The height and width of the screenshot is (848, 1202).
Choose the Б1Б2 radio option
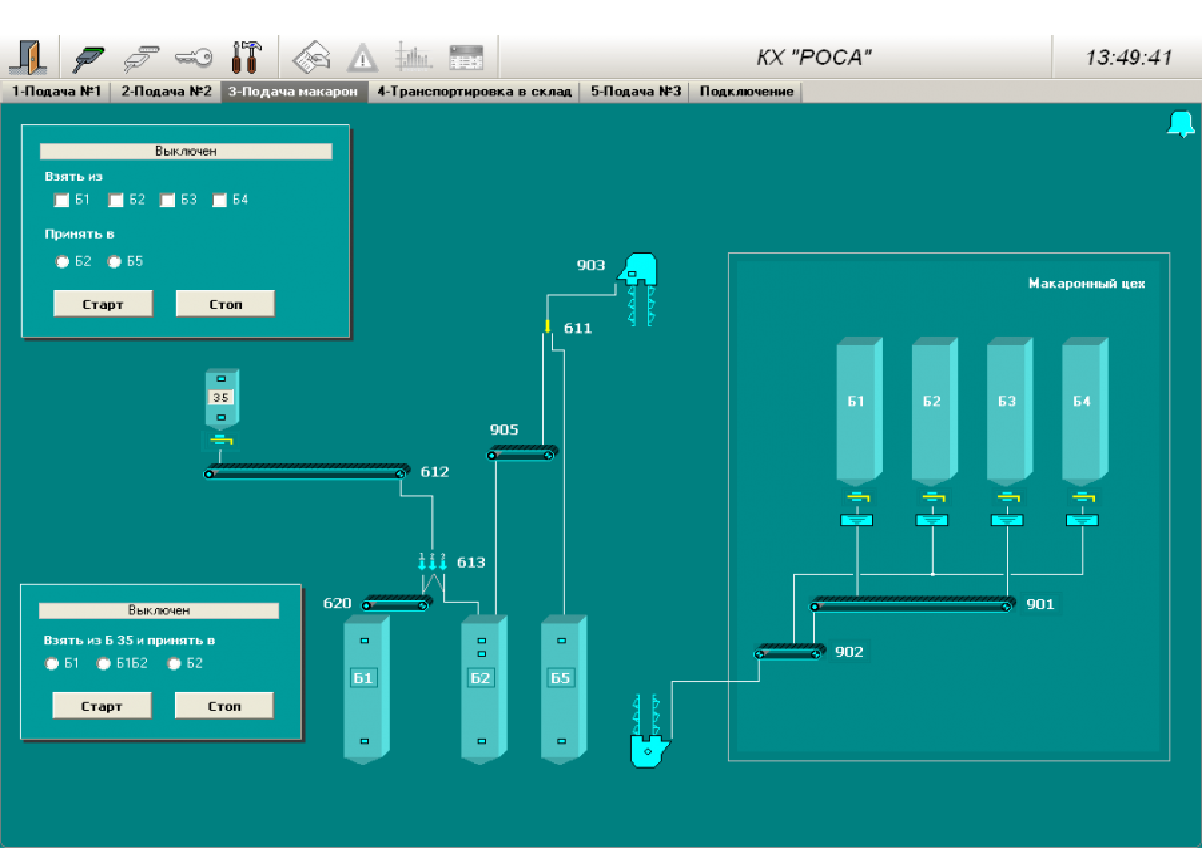(103, 663)
